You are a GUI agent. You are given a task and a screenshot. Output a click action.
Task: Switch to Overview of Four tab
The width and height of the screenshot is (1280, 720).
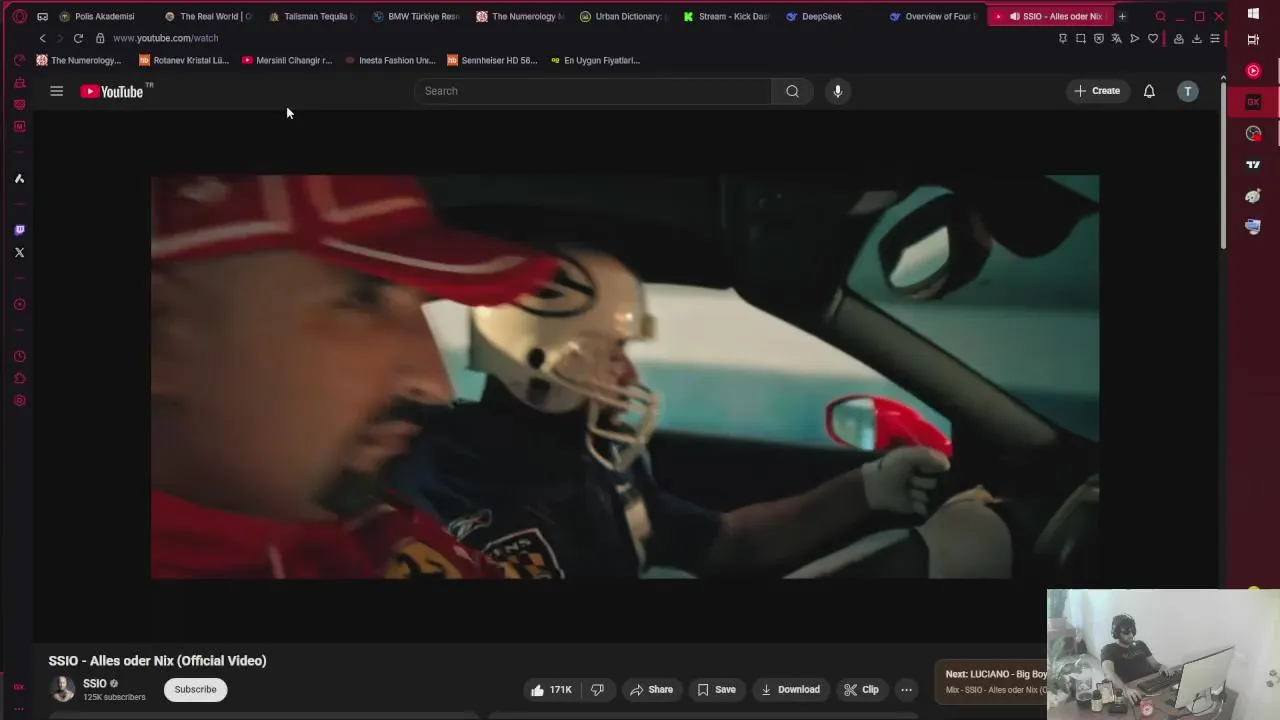click(x=934, y=16)
